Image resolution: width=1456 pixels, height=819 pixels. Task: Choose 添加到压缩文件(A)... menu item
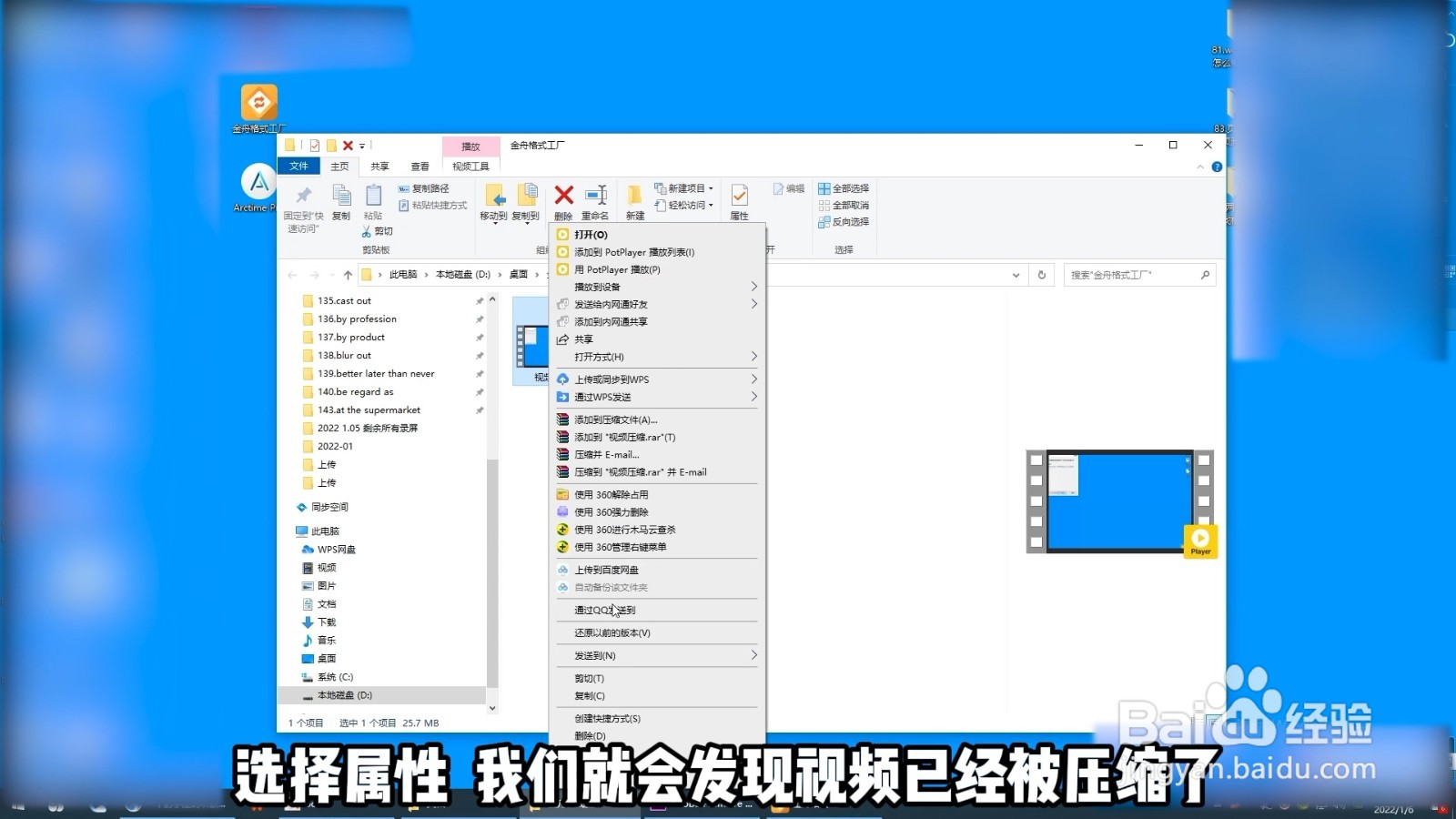point(656,420)
